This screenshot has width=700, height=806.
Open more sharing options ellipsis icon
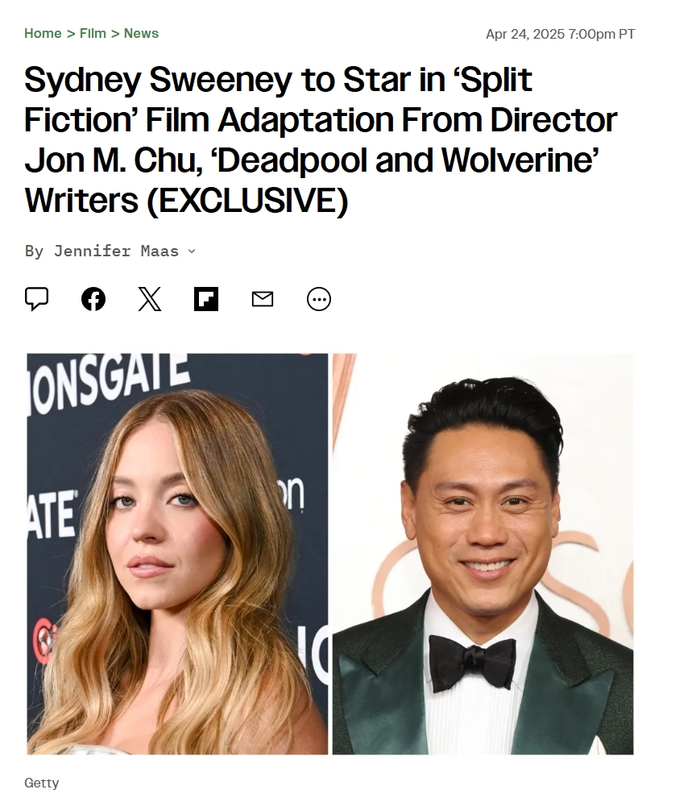click(x=319, y=299)
